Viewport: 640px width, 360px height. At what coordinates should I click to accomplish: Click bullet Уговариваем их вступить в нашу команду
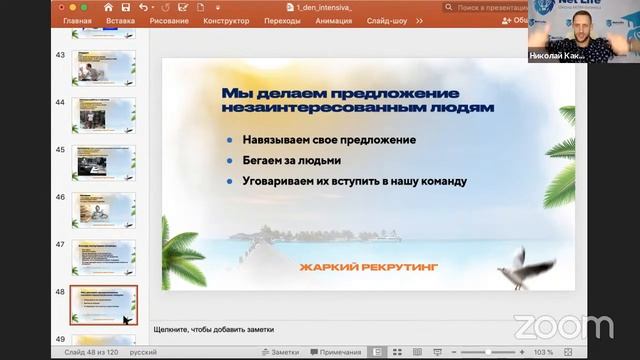pyautogui.click(x=354, y=181)
